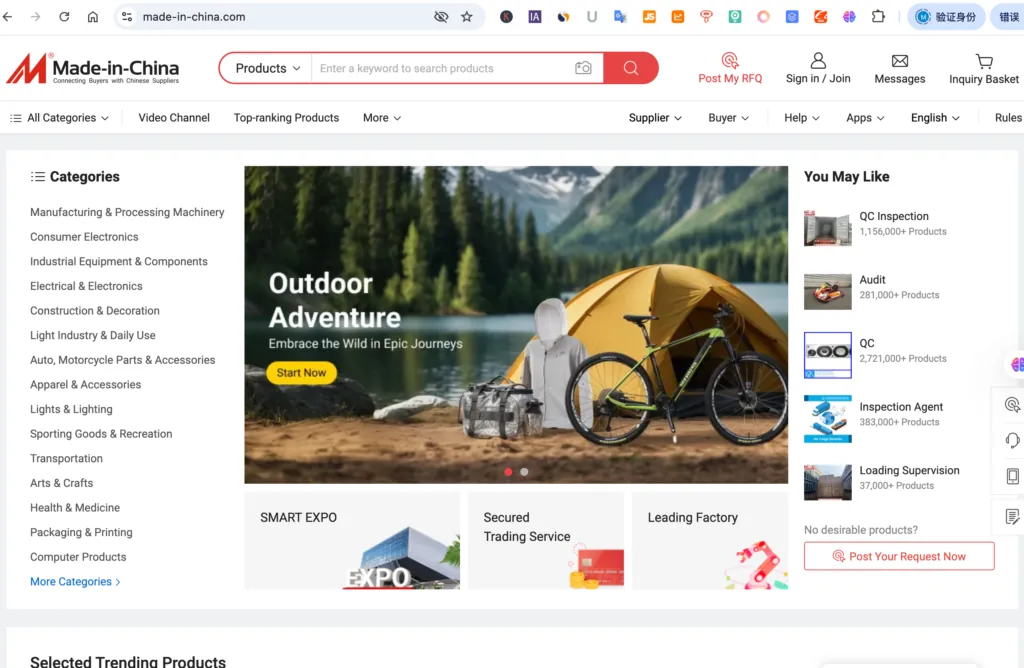This screenshot has height=668, width=1024.
Task: Open the All Categories dropdown
Action: 60,118
